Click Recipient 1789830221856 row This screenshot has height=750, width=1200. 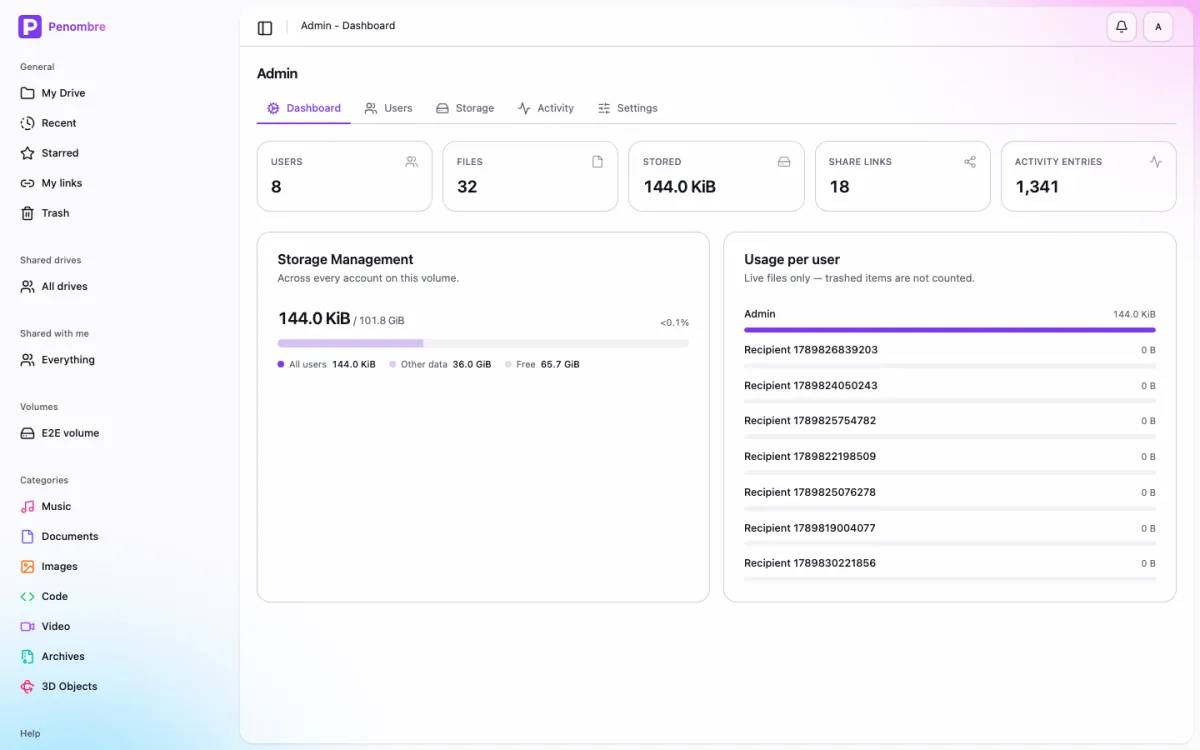[x=950, y=570]
